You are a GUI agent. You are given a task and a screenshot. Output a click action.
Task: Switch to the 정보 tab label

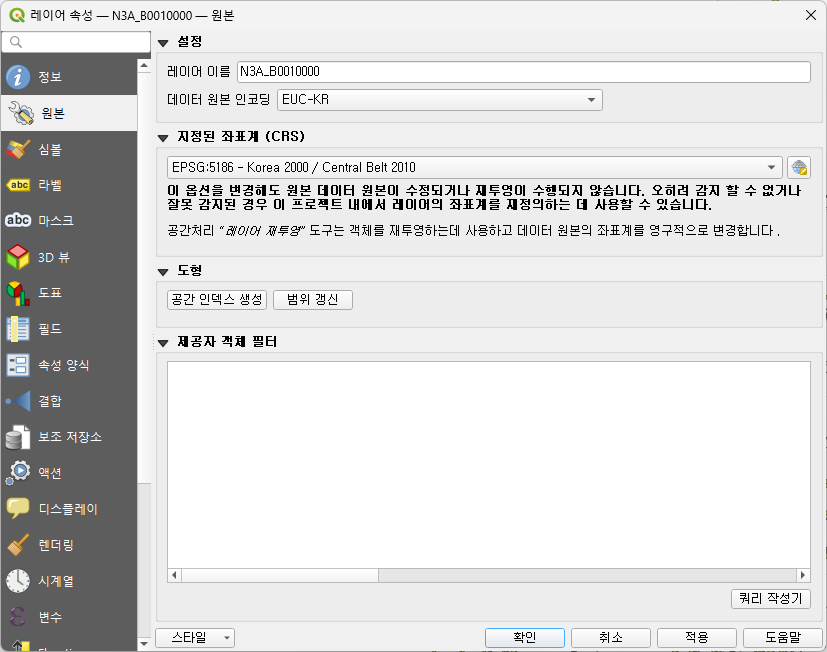click(x=50, y=77)
